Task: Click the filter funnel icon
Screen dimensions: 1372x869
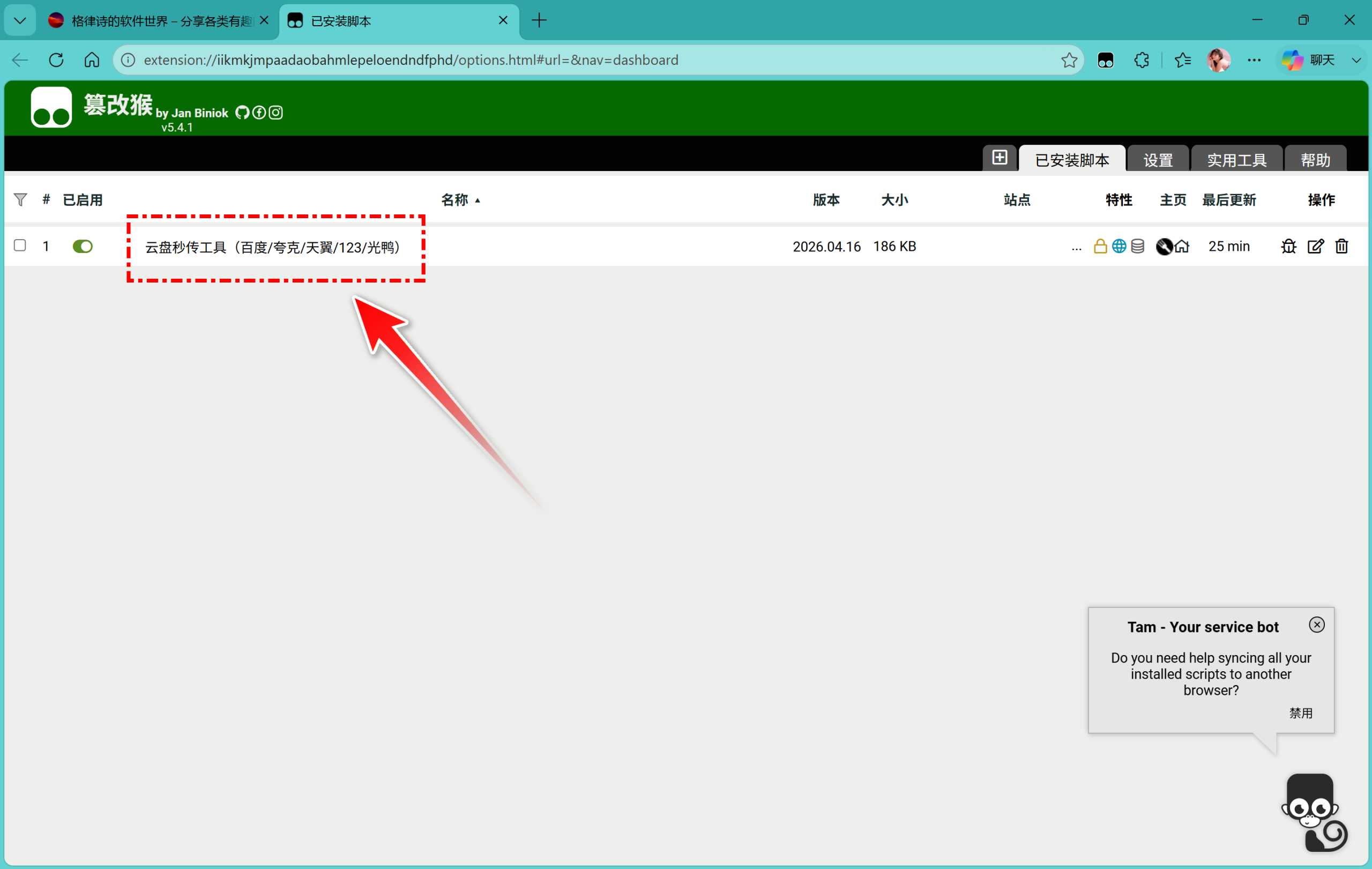Action: 20,199
